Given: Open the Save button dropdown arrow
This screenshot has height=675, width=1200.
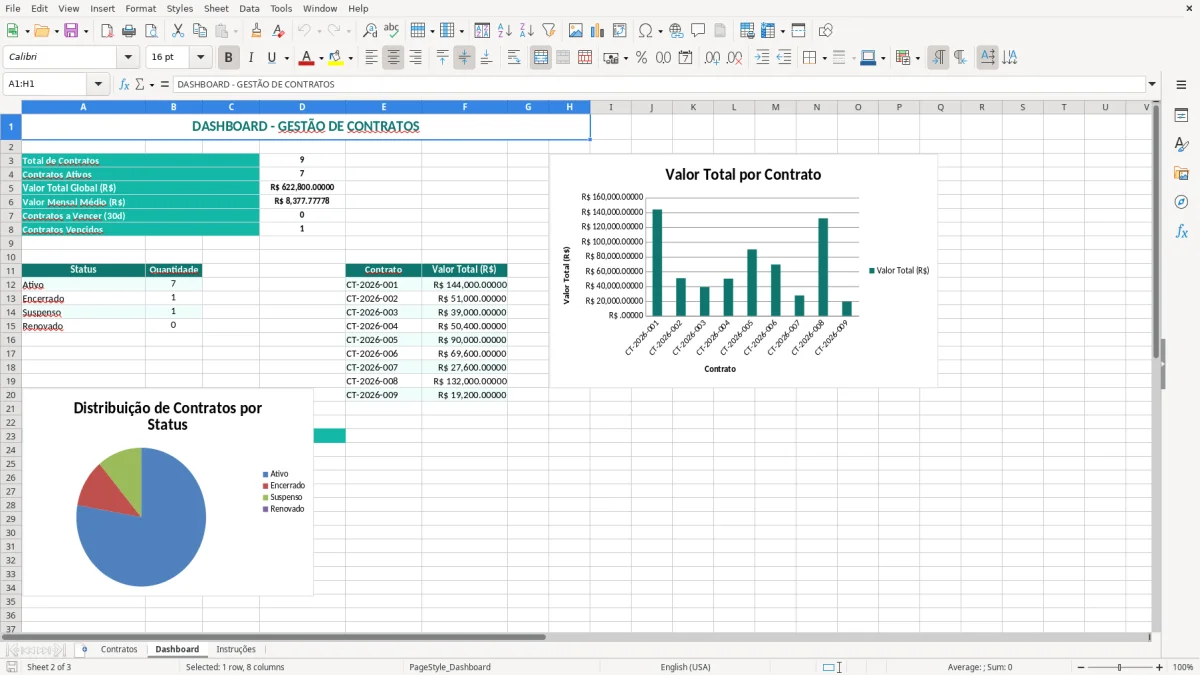Looking at the screenshot, I should (86, 31).
